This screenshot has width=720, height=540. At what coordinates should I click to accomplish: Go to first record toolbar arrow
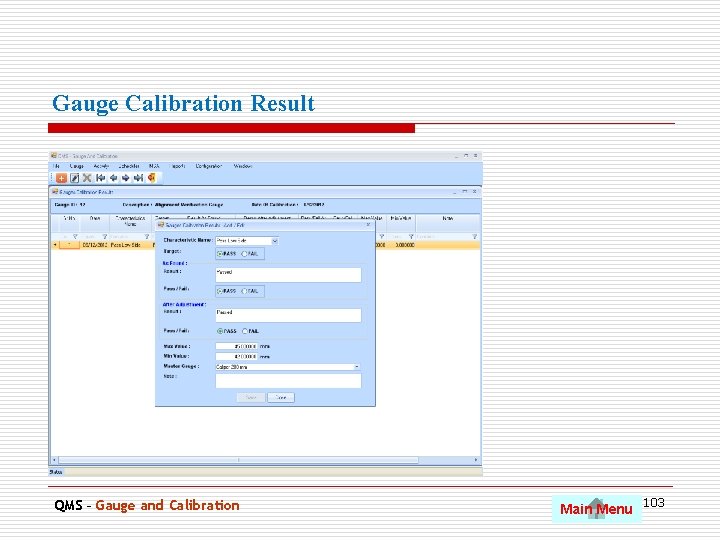101,178
